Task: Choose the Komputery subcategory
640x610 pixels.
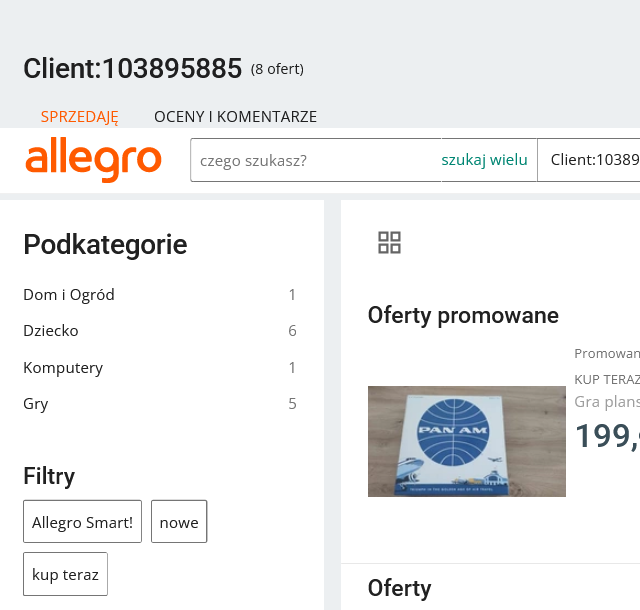Action: 63,368
